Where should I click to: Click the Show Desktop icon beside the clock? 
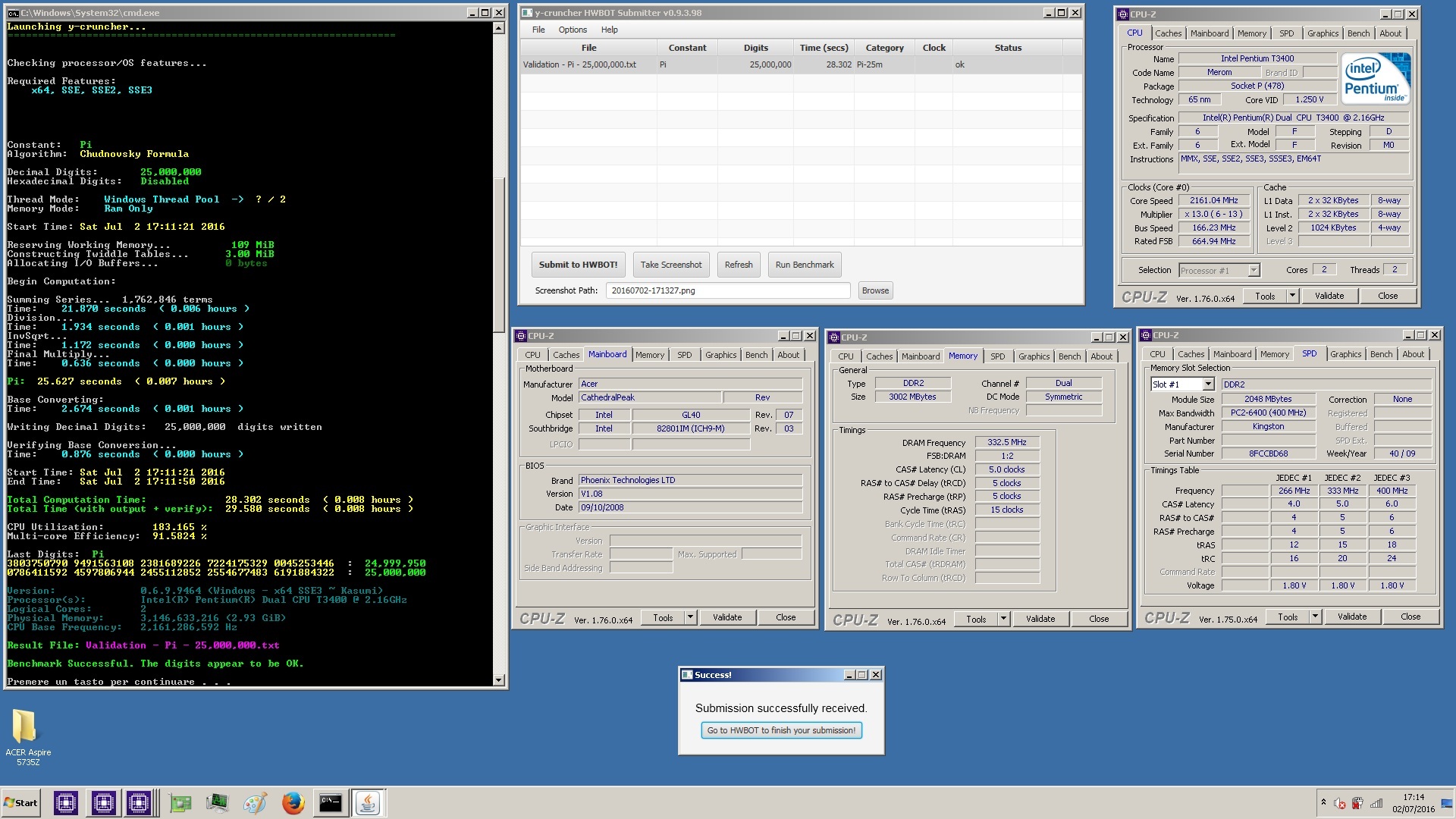(1448, 803)
